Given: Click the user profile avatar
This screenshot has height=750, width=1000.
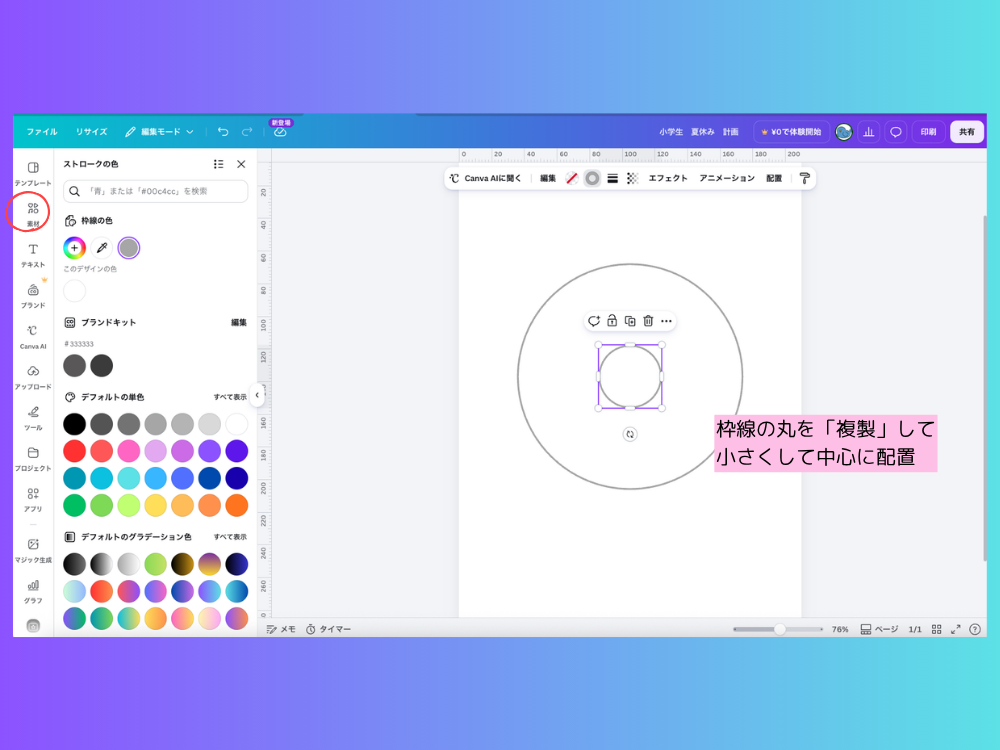Looking at the screenshot, I should [x=843, y=132].
